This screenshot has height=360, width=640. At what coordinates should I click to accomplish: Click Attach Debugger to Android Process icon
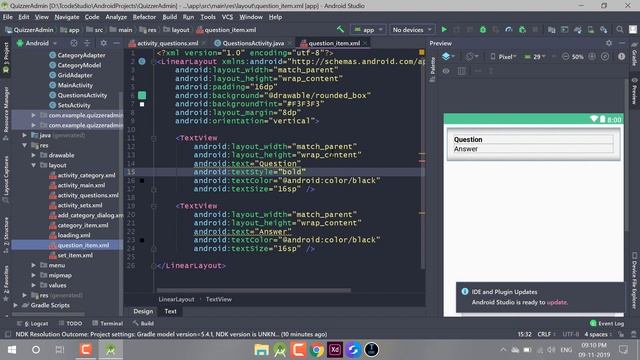pos(522,29)
